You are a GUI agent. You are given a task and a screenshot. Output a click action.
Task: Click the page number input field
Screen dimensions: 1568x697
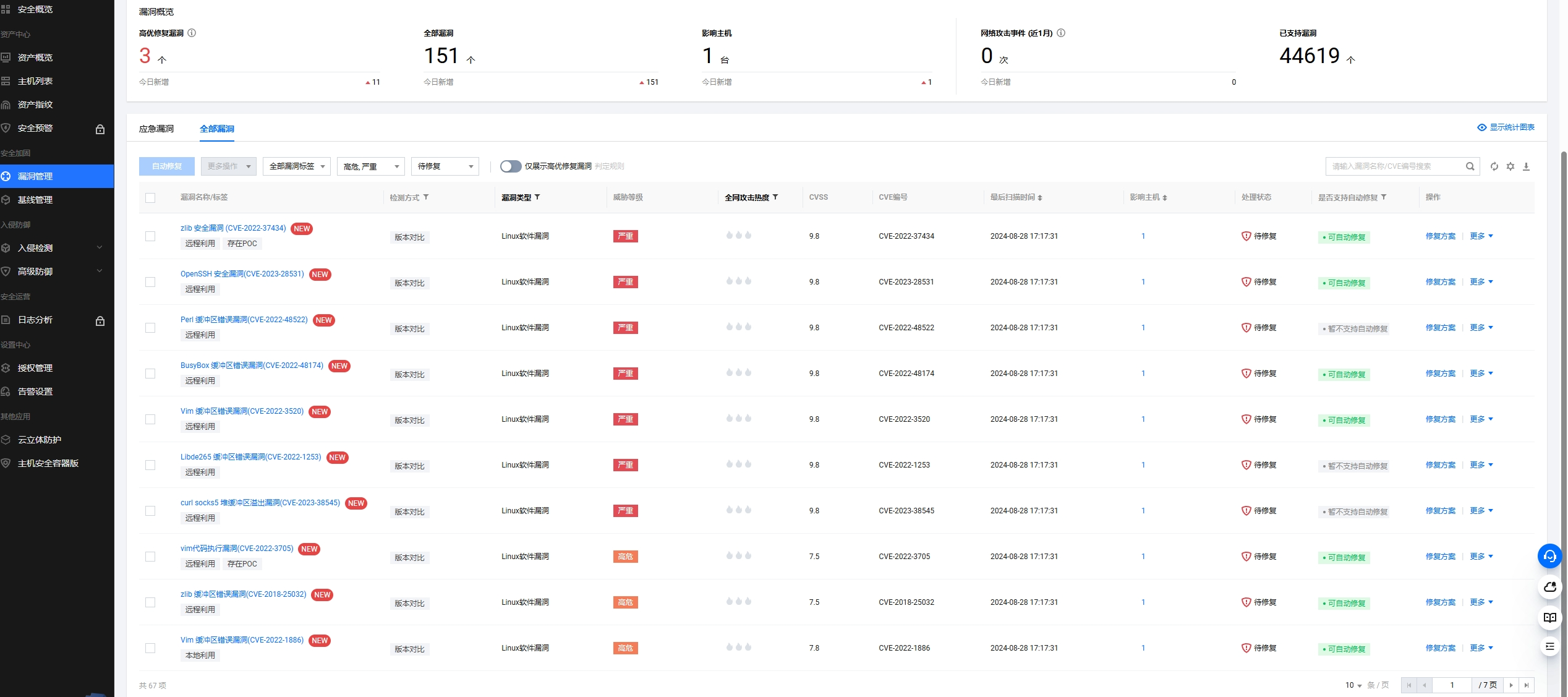pyautogui.click(x=1452, y=685)
